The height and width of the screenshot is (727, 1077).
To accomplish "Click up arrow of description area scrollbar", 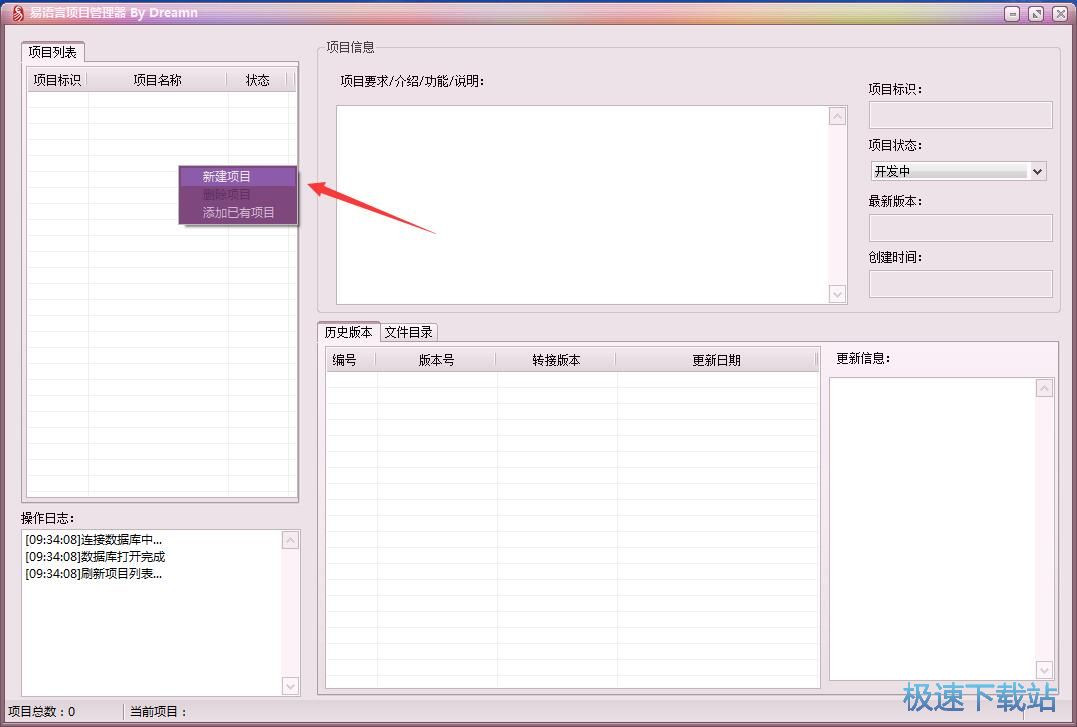I will pyautogui.click(x=838, y=116).
